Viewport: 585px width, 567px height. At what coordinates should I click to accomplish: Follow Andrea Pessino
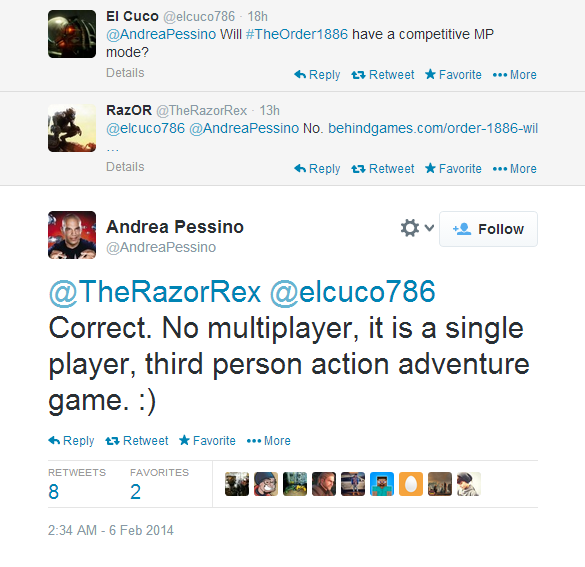[488, 229]
